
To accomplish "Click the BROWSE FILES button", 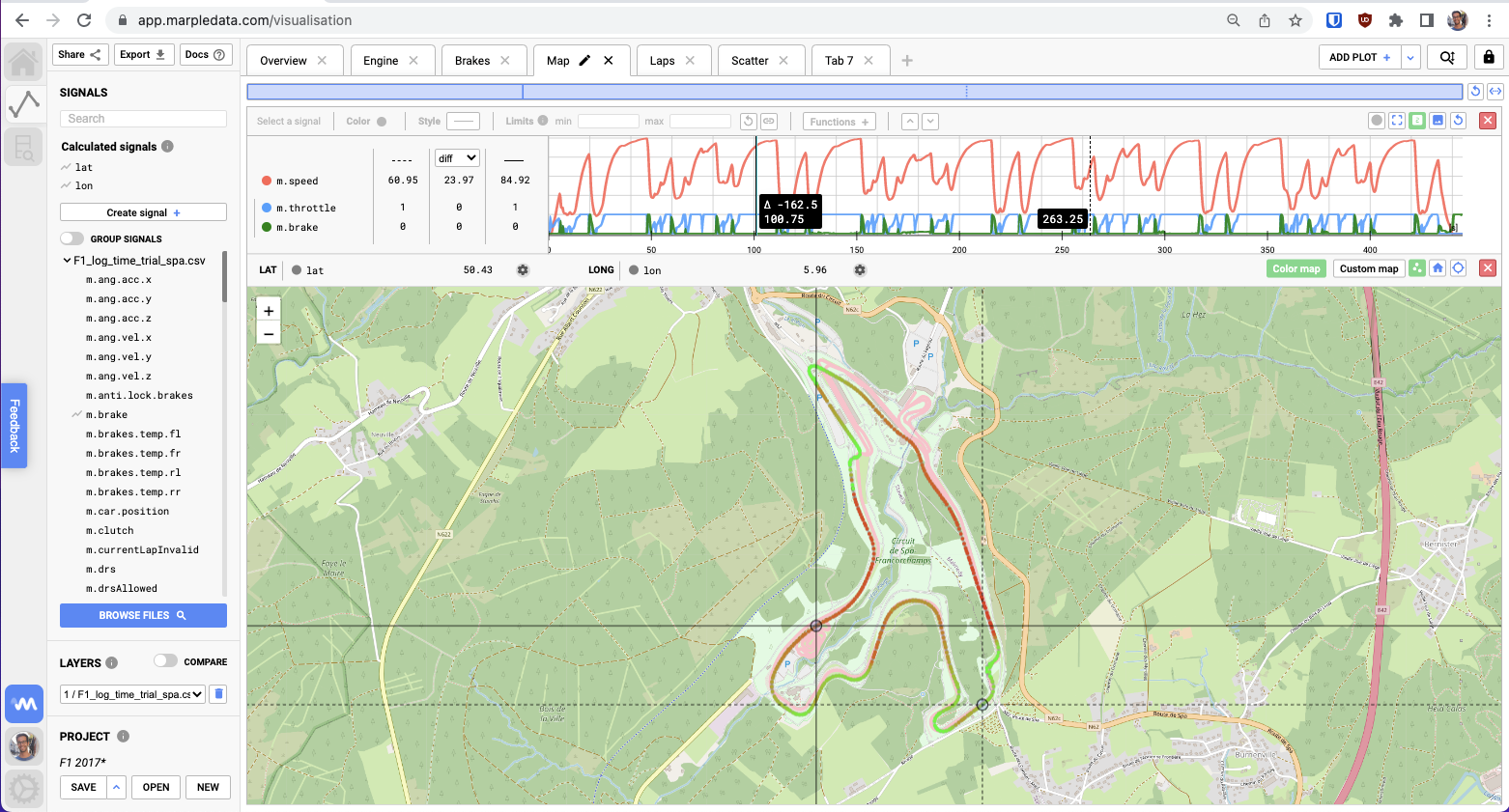I will coord(143,615).
